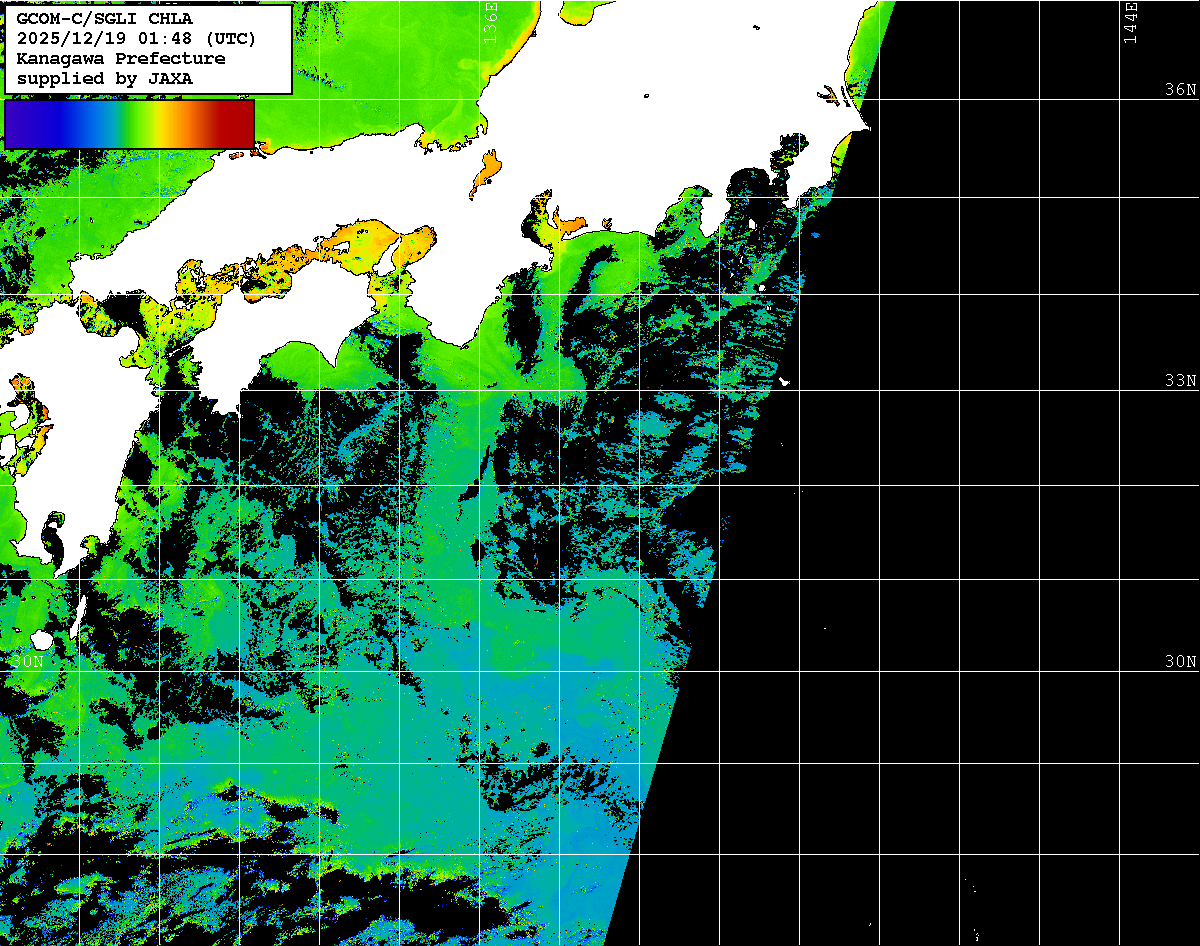This screenshot has width=1200, height=946.
Task: Select orange Lake Biwa on the map
Action: 486,173
